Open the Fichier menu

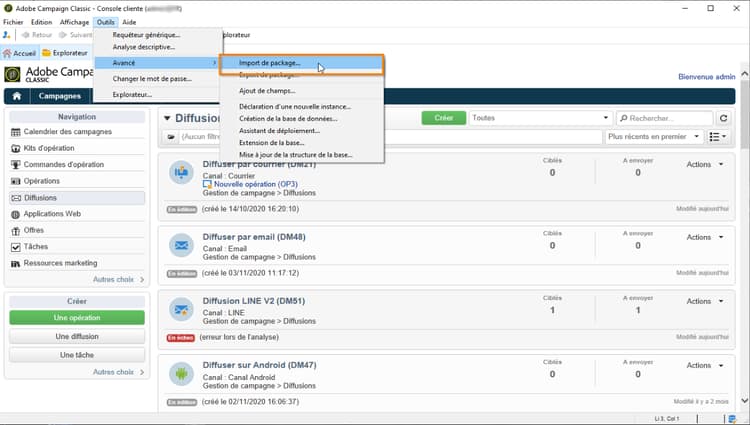click(13, 22)
